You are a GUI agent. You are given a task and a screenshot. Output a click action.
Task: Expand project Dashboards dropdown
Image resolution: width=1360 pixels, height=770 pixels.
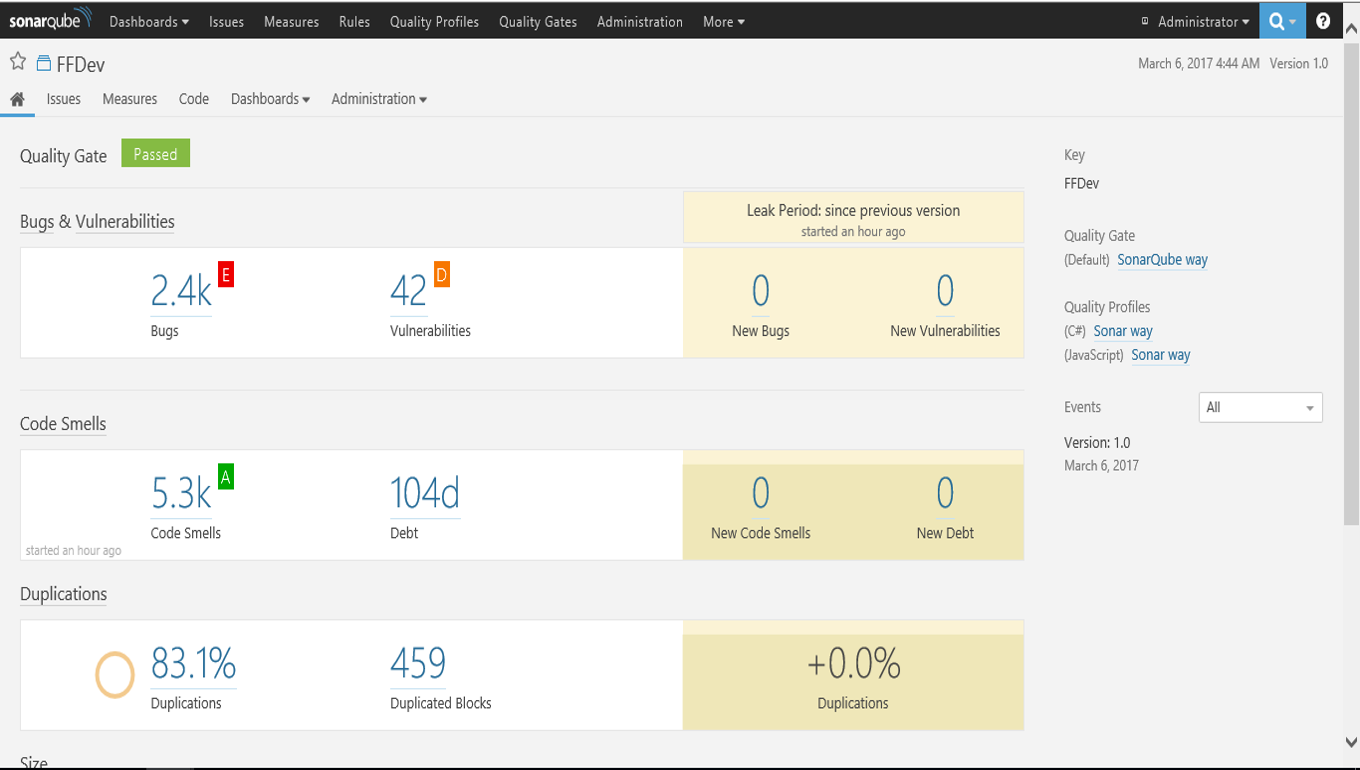tap(270, 99)
